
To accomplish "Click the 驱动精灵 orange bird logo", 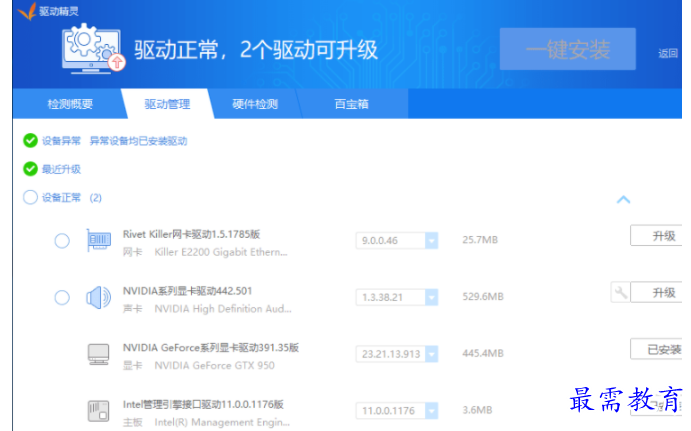I will (x=27, y=11).
